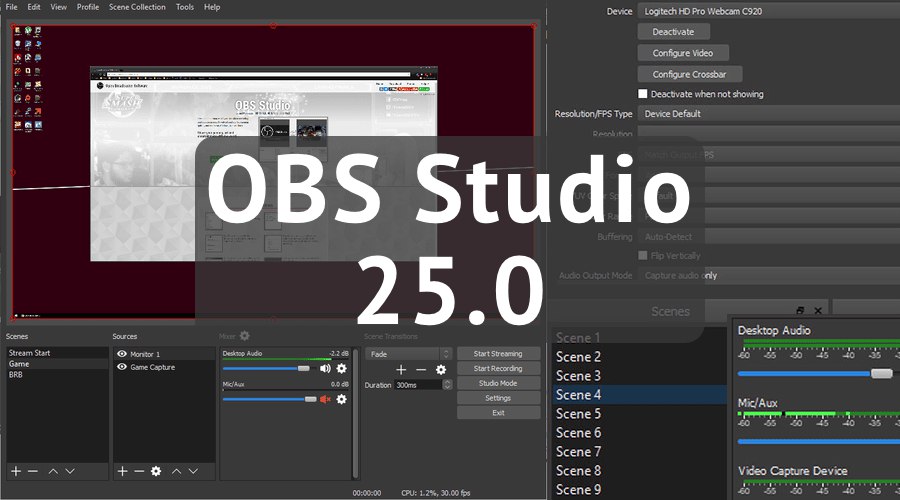Toggle Flip Vertically checkbox
The width and height of the screenshot is (900, 500).
click(643, 255)
